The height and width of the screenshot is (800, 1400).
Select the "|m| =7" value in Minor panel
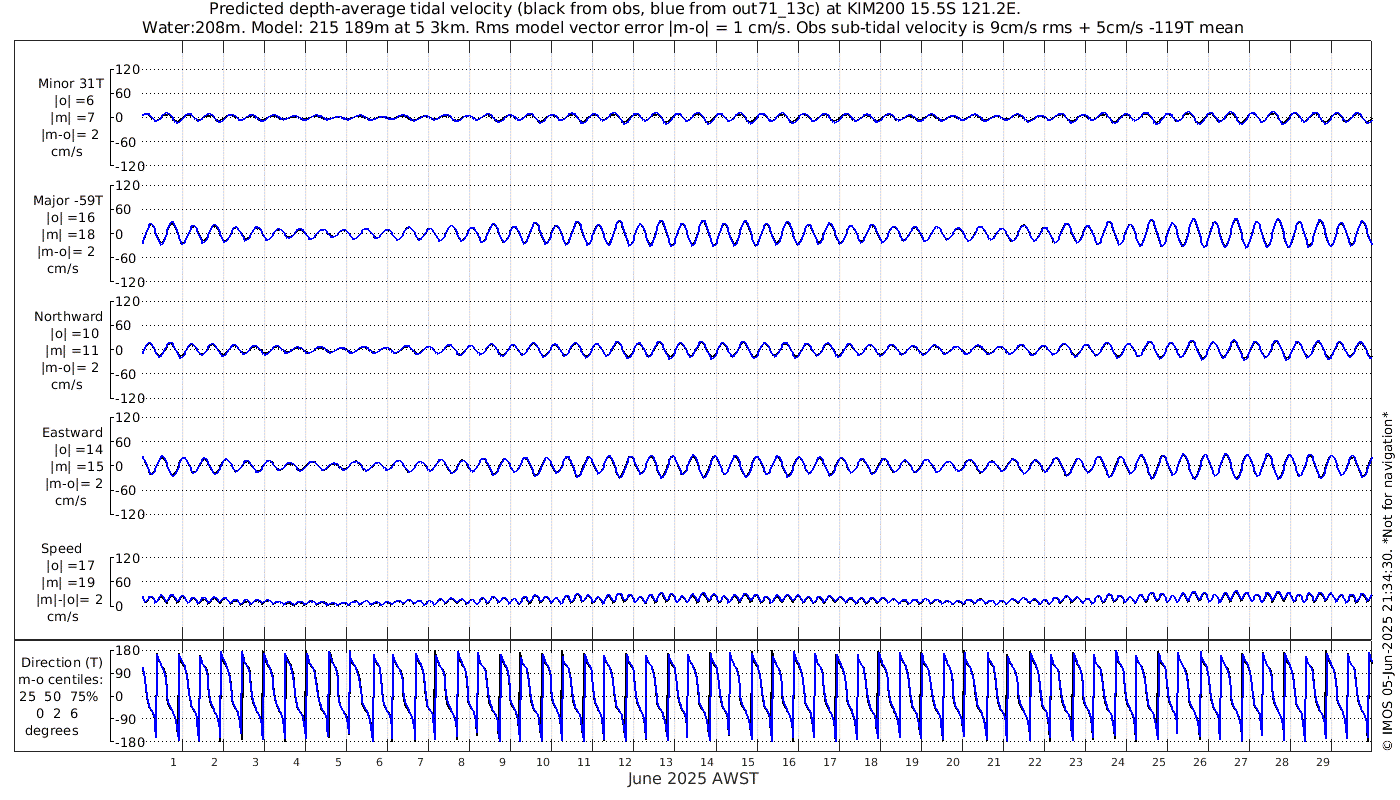pyautogui.click(x=73, y=118)
